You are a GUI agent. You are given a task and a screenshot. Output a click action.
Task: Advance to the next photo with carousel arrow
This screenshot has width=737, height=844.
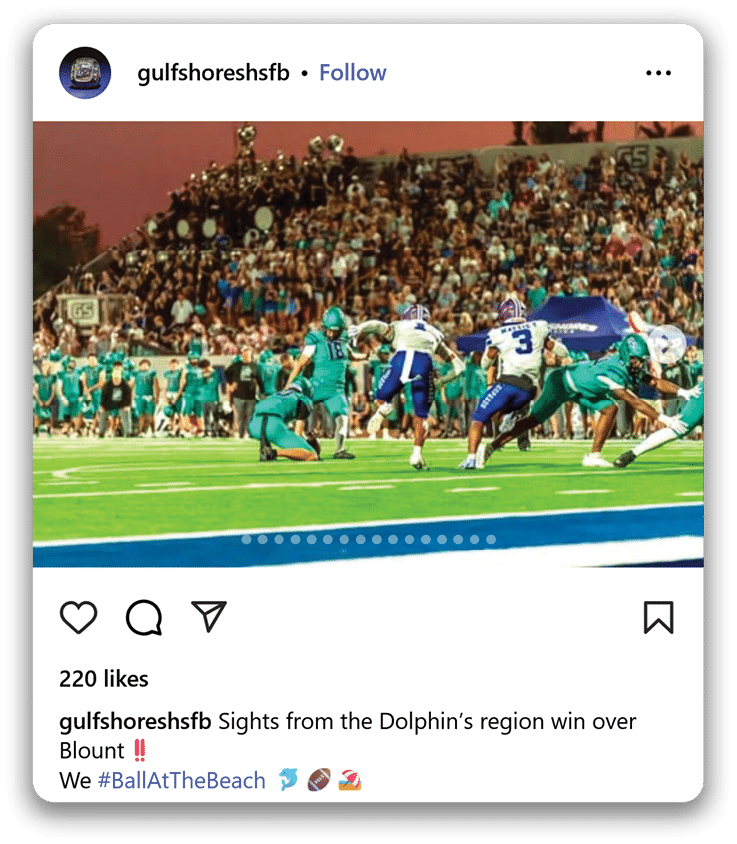coord(667,343)
